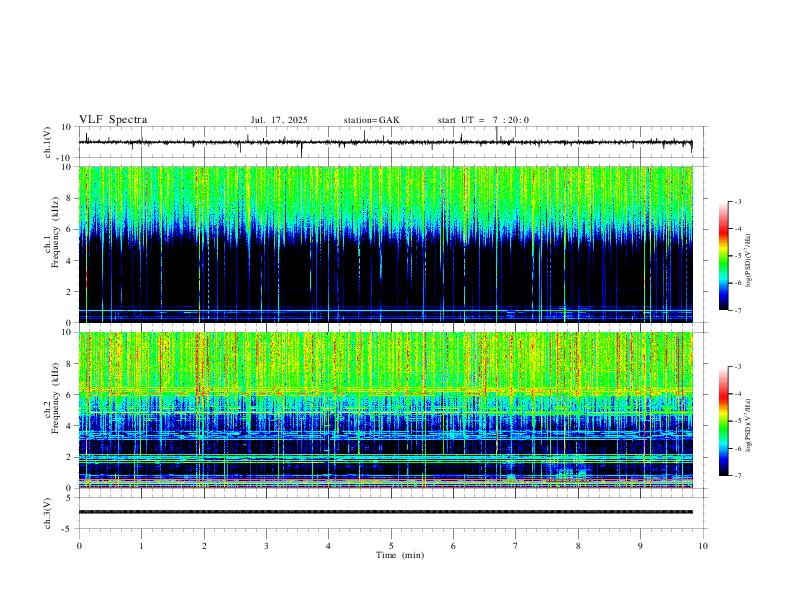Screen dimensions: 792x612
Task: Click the '-7' value on ch.2 colorbar
Action: [737, 475]
